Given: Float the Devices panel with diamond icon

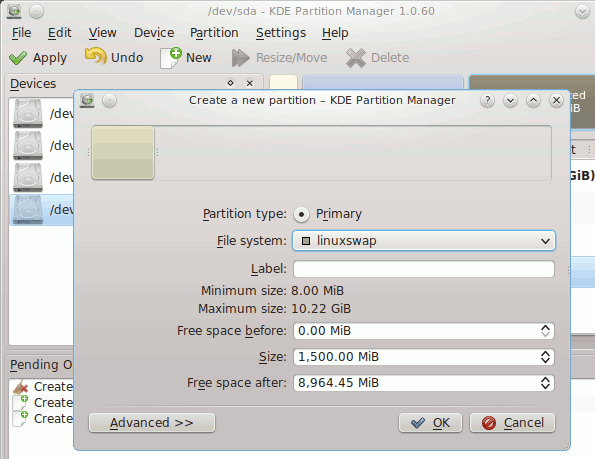Looking at the screenshot, I should tap(230, 83).
